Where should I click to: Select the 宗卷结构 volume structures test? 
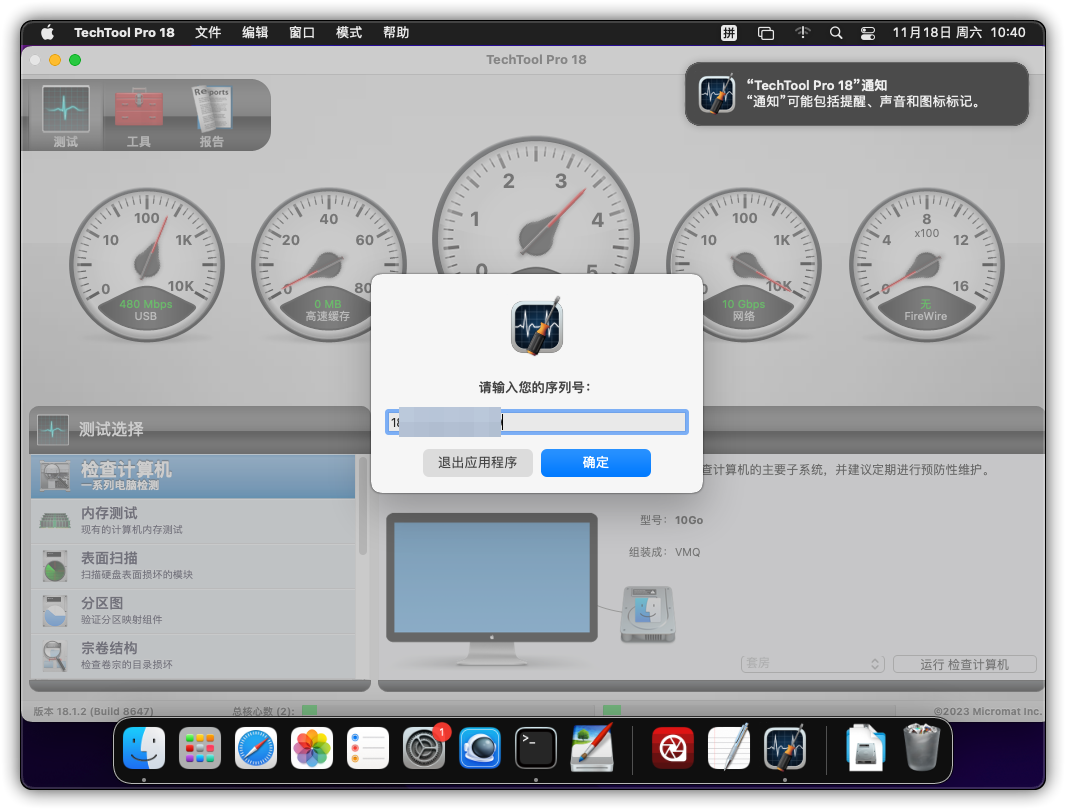(193, 656)
